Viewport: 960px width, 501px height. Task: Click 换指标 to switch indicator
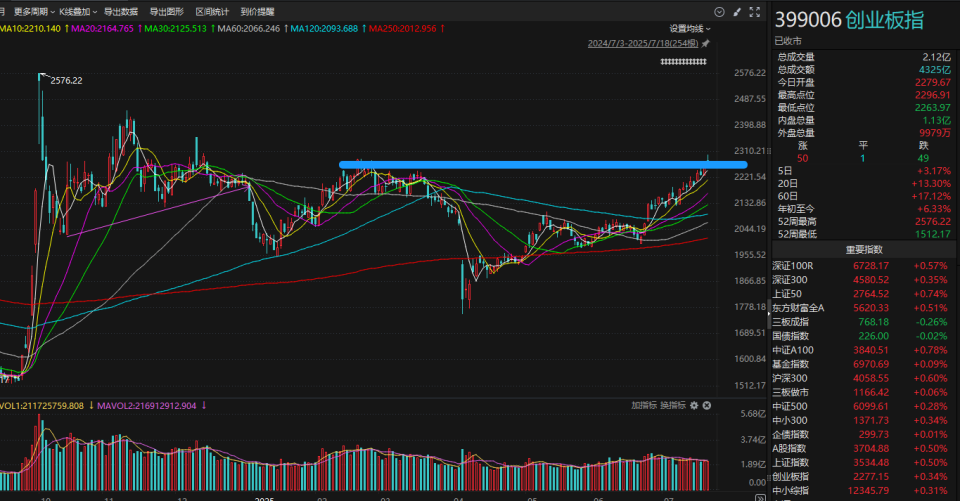673,405
